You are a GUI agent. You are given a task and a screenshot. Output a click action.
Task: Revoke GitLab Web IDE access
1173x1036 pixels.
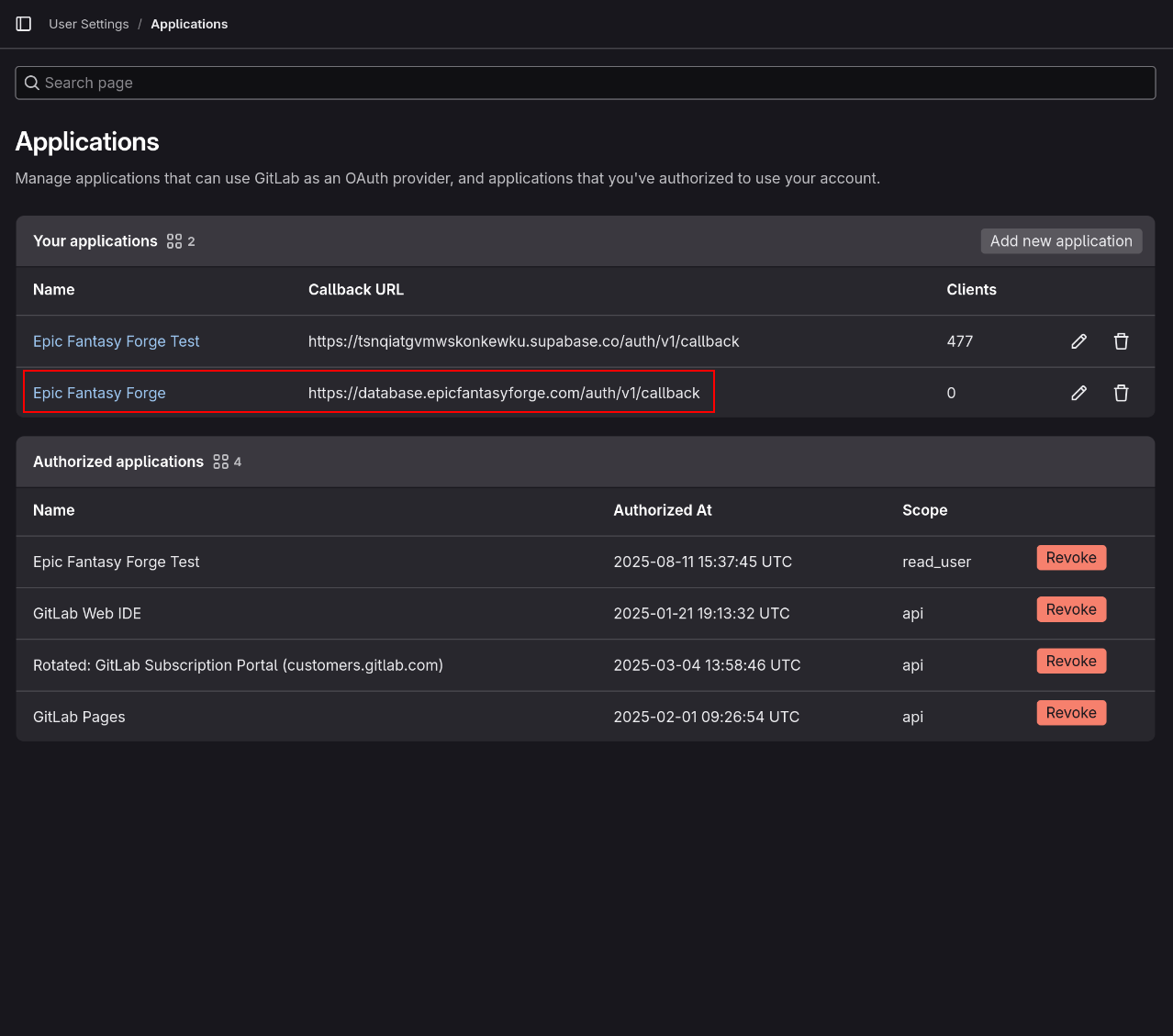coord(1071,608)
